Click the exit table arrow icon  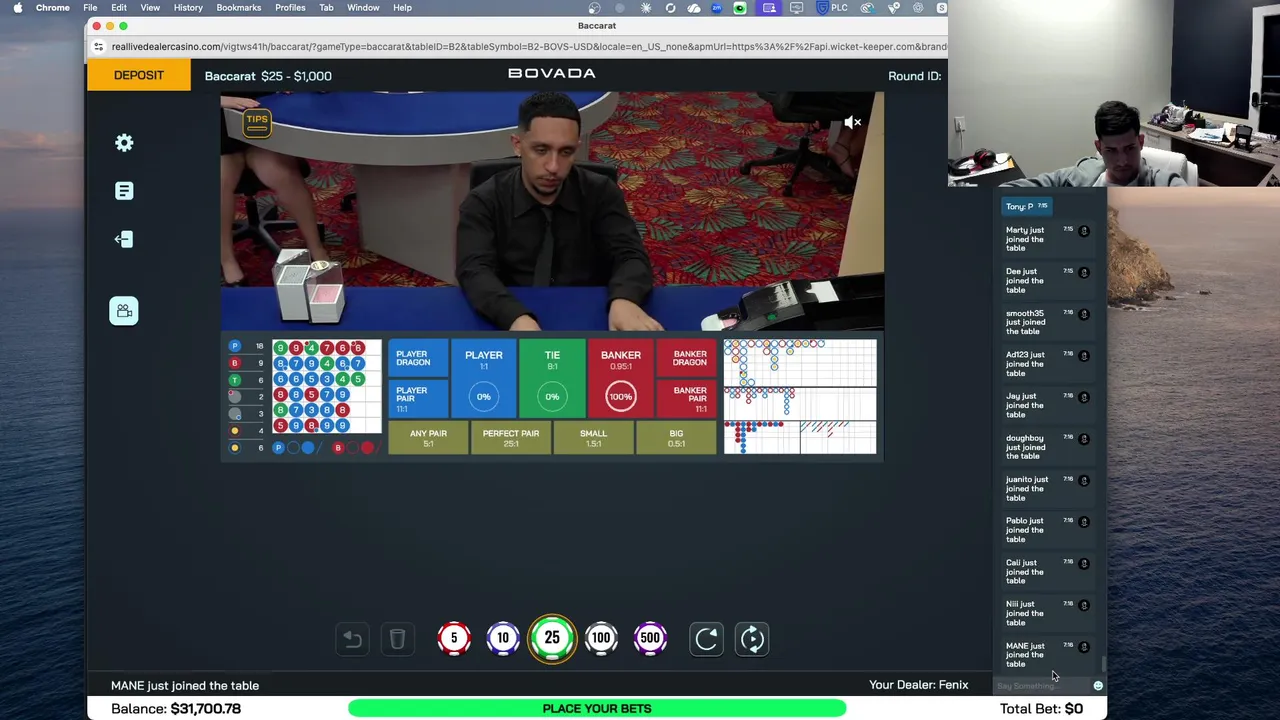tap(124, 239)
